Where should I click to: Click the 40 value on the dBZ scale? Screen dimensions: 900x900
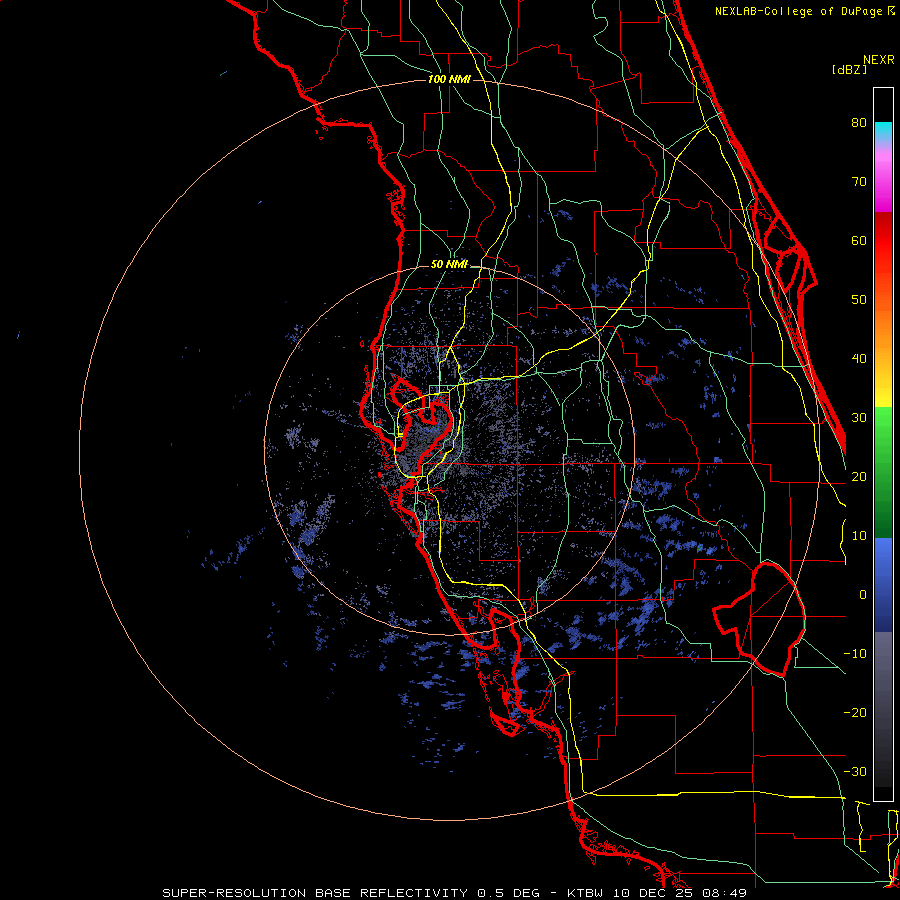click(x=859, y=359)
